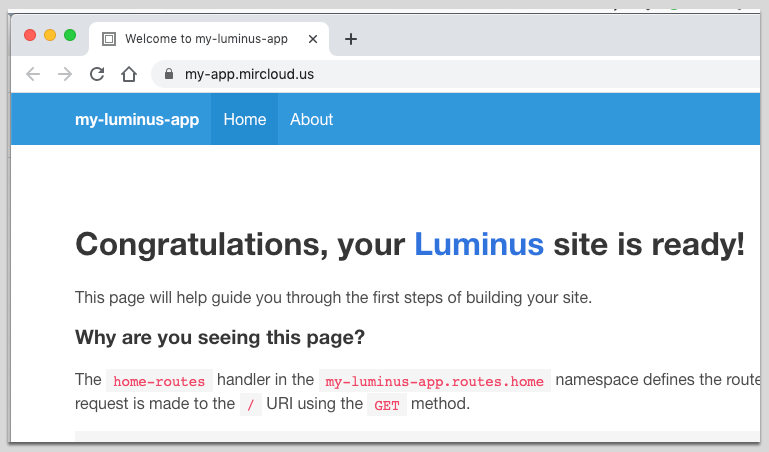Click the tab favicon icon
The width and height of the screenshot is (769, 452).
click(109, 39)
